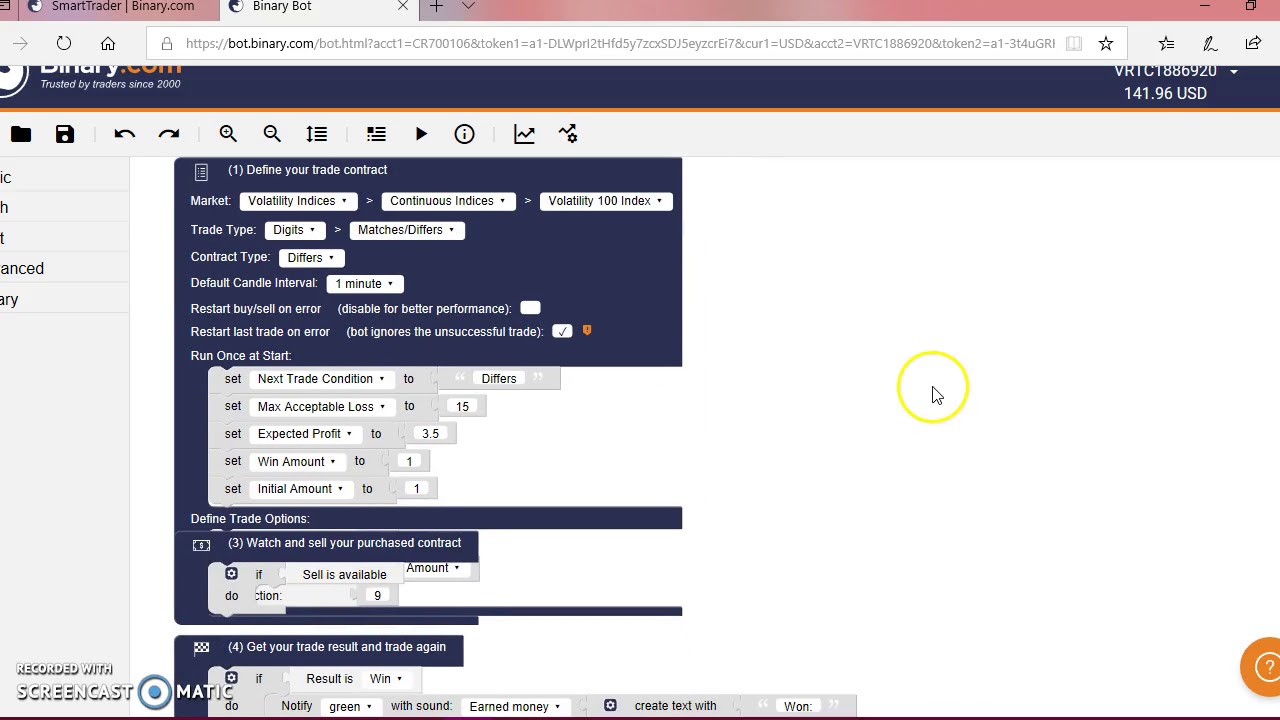Image resolution: width=1280 pixels, height=720 pixels.
Task: Click the trade contract block document icon
Action: [201, 172]
